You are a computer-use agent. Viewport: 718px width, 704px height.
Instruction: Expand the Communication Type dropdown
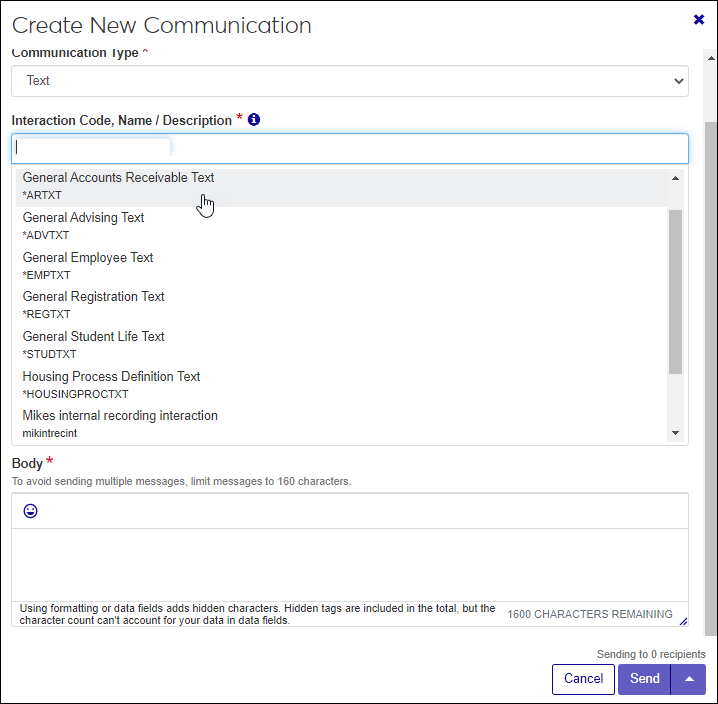coord(350,81)
